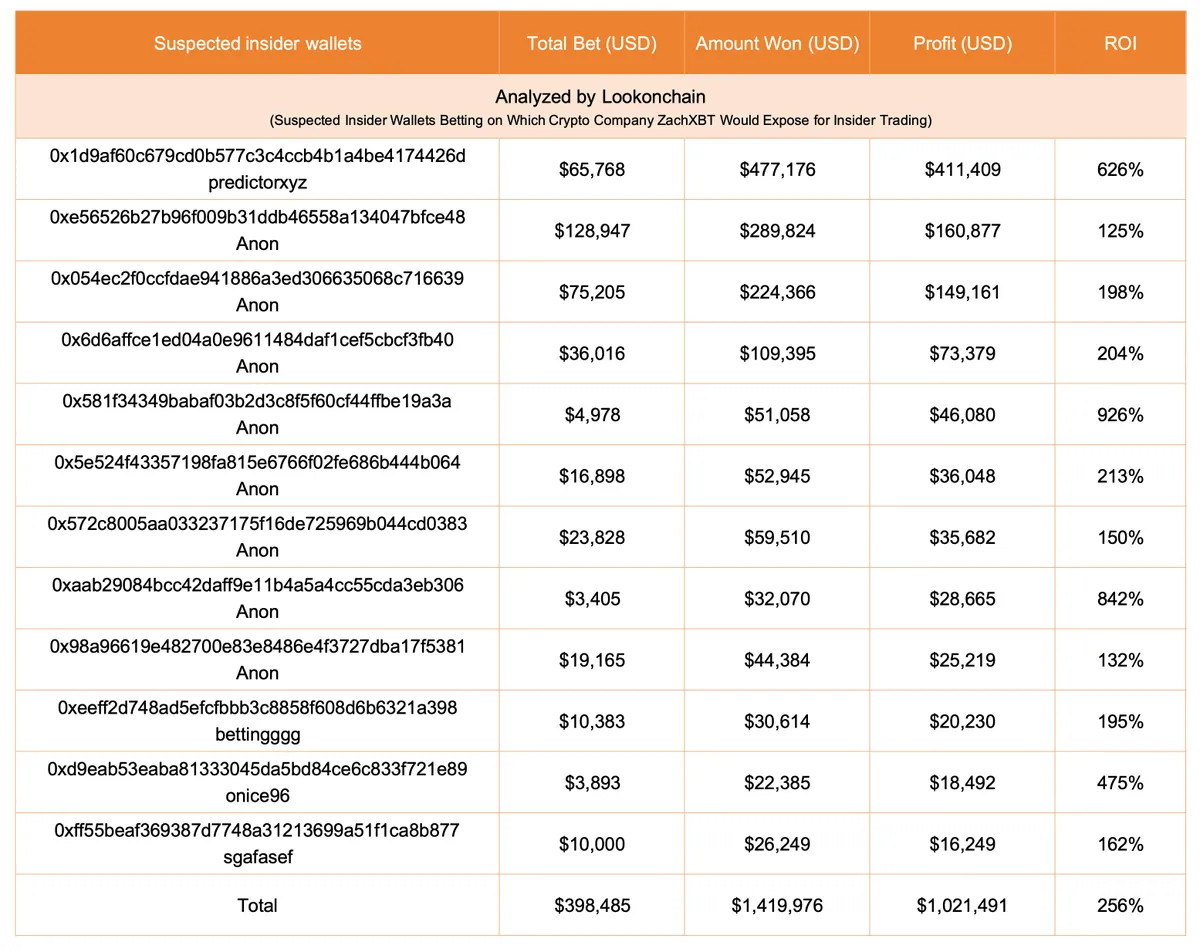1200x952 pixels.
Task: Open the predictorxyz wallet address
Action: coord(257,156)
